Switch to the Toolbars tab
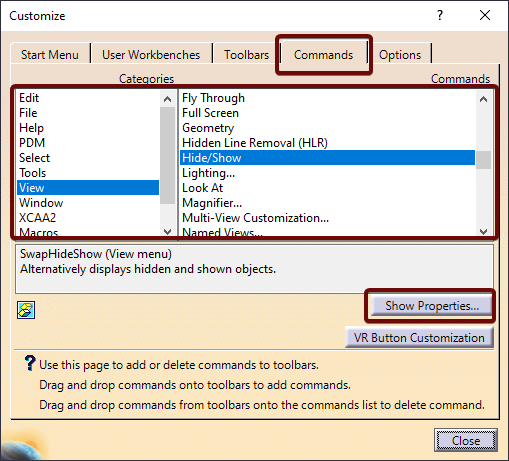The image size is (509, 461). (247, 54)
